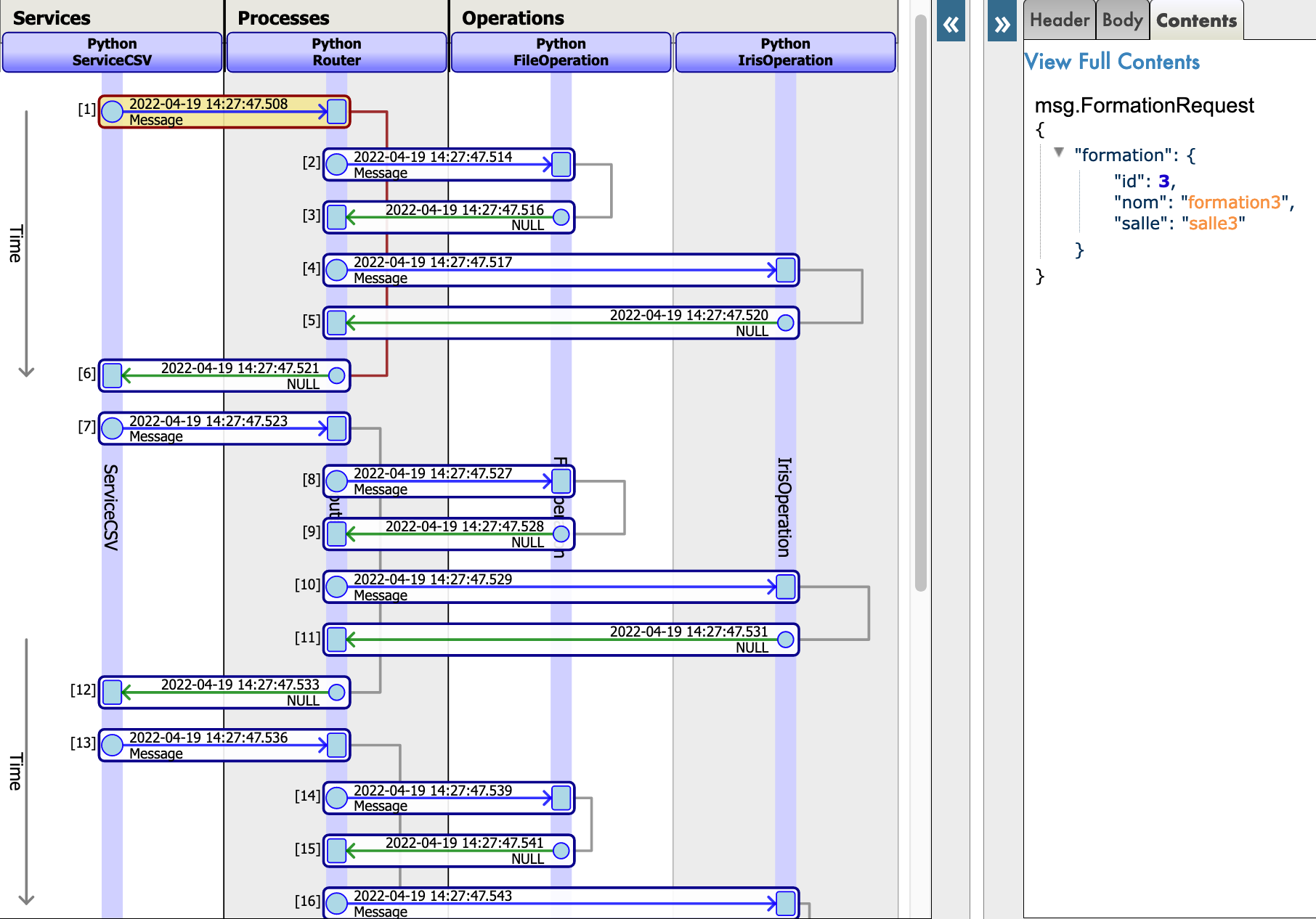Switch to the Header tab
The image size is (1316, 919).
[x=1060, y=20]
